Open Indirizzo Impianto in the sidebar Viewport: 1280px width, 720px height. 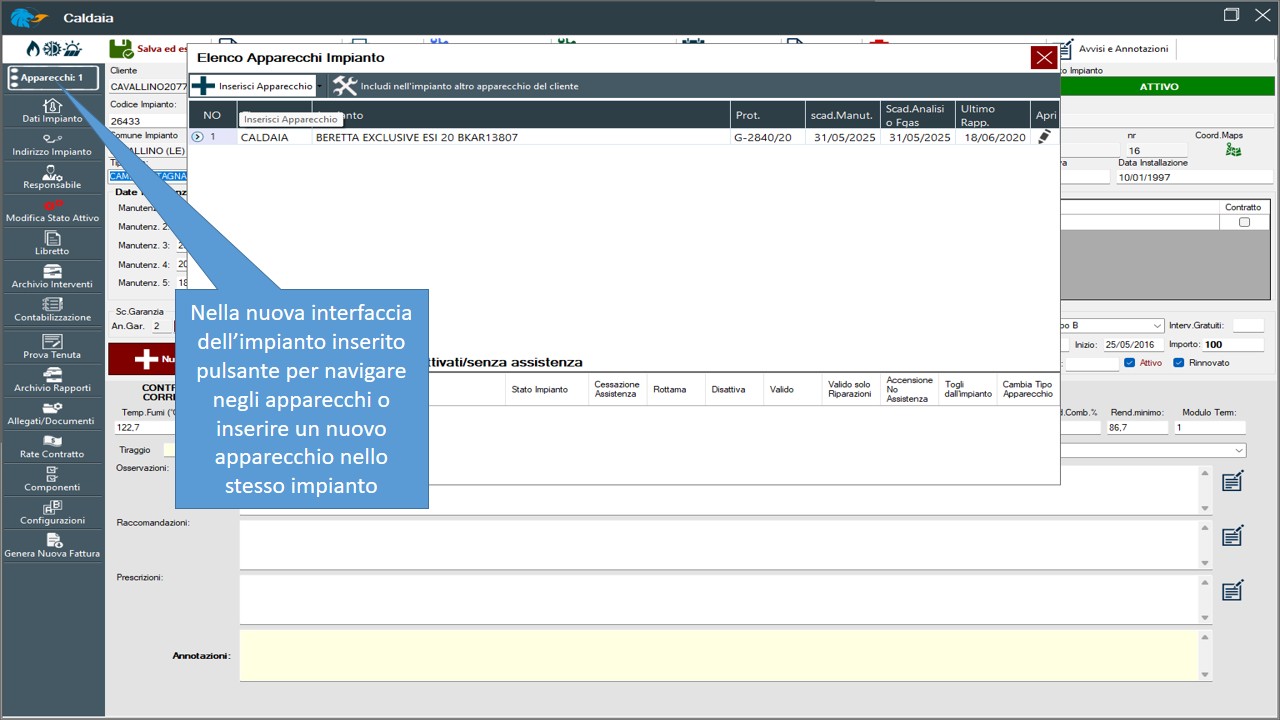52,144
